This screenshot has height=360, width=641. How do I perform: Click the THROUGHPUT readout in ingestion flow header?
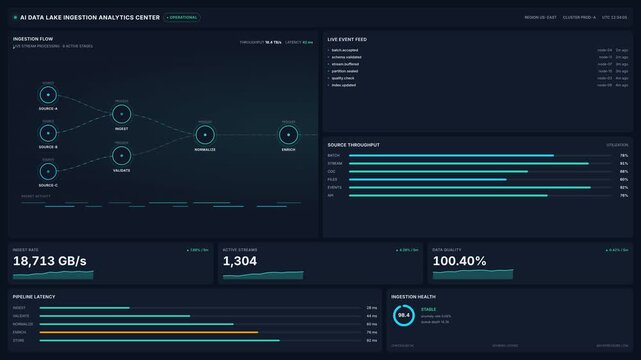click(x=260, y=42)
